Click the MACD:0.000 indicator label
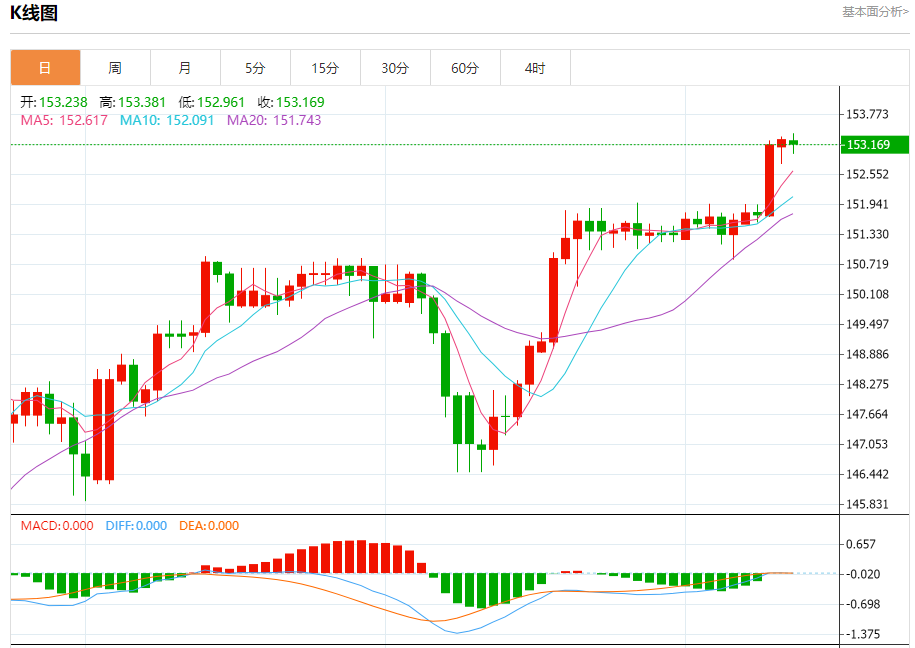This screenshot has height=648, width=915. pos(57,526)
